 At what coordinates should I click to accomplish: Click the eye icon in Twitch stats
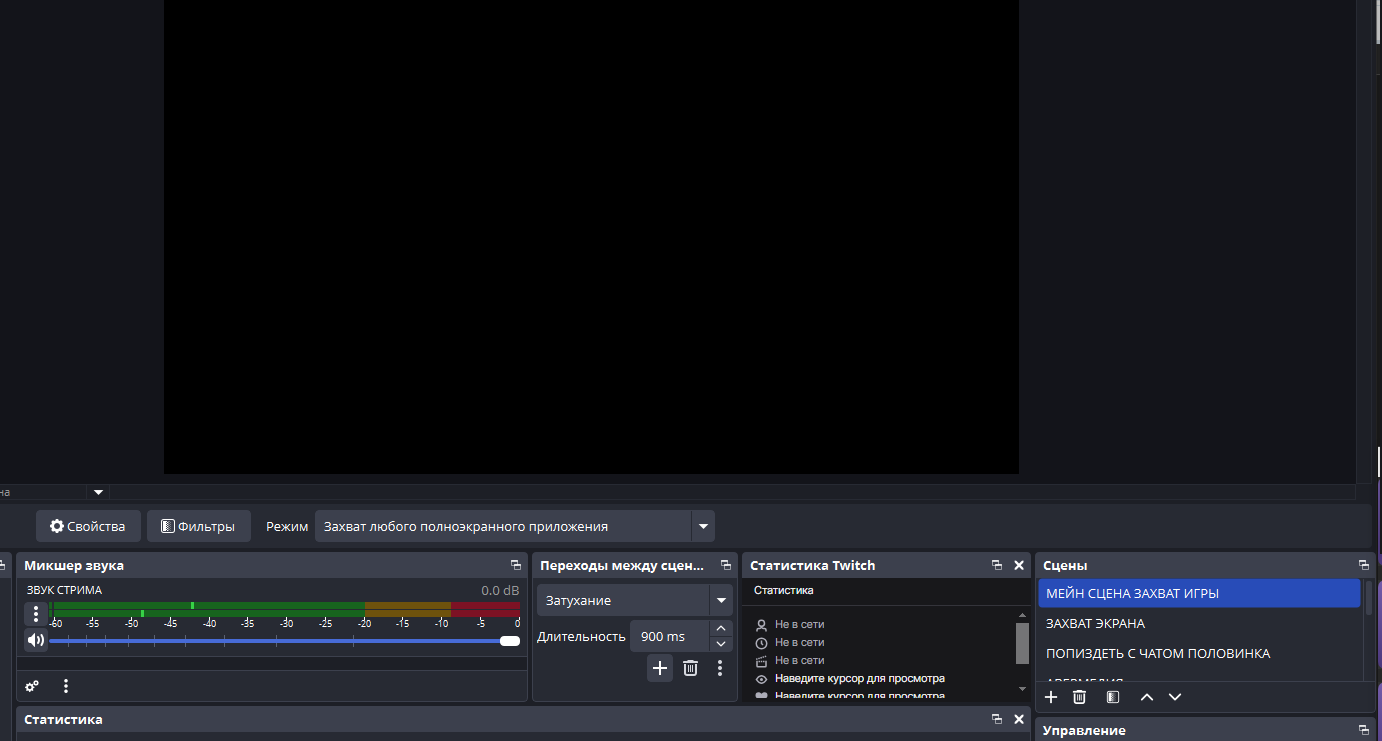point(761,679)
